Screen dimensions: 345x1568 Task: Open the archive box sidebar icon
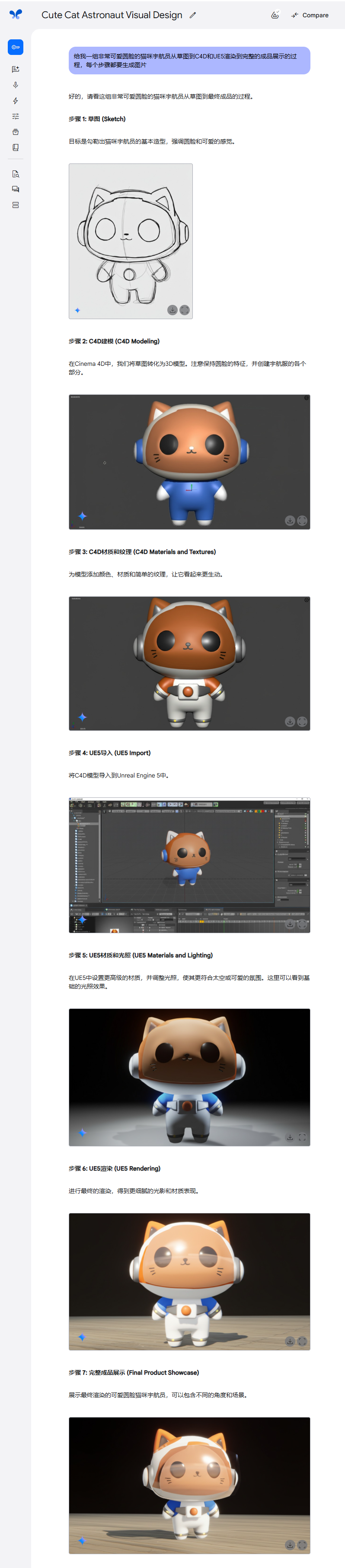[15, 132]
